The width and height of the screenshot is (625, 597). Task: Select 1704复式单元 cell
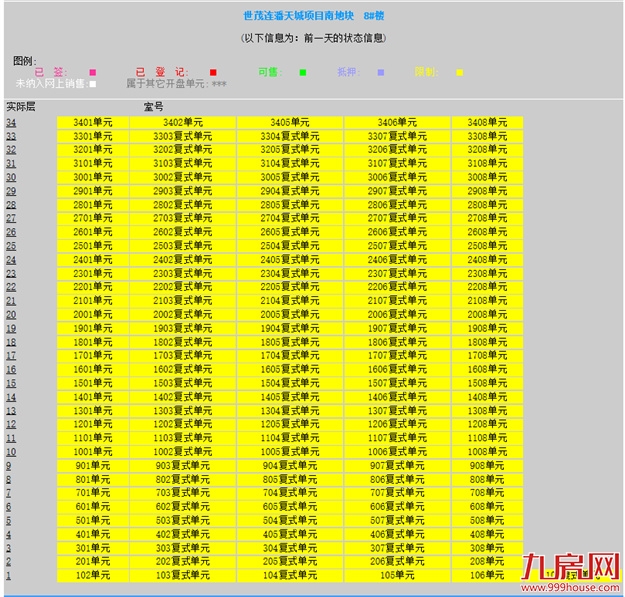click(290, 355)
